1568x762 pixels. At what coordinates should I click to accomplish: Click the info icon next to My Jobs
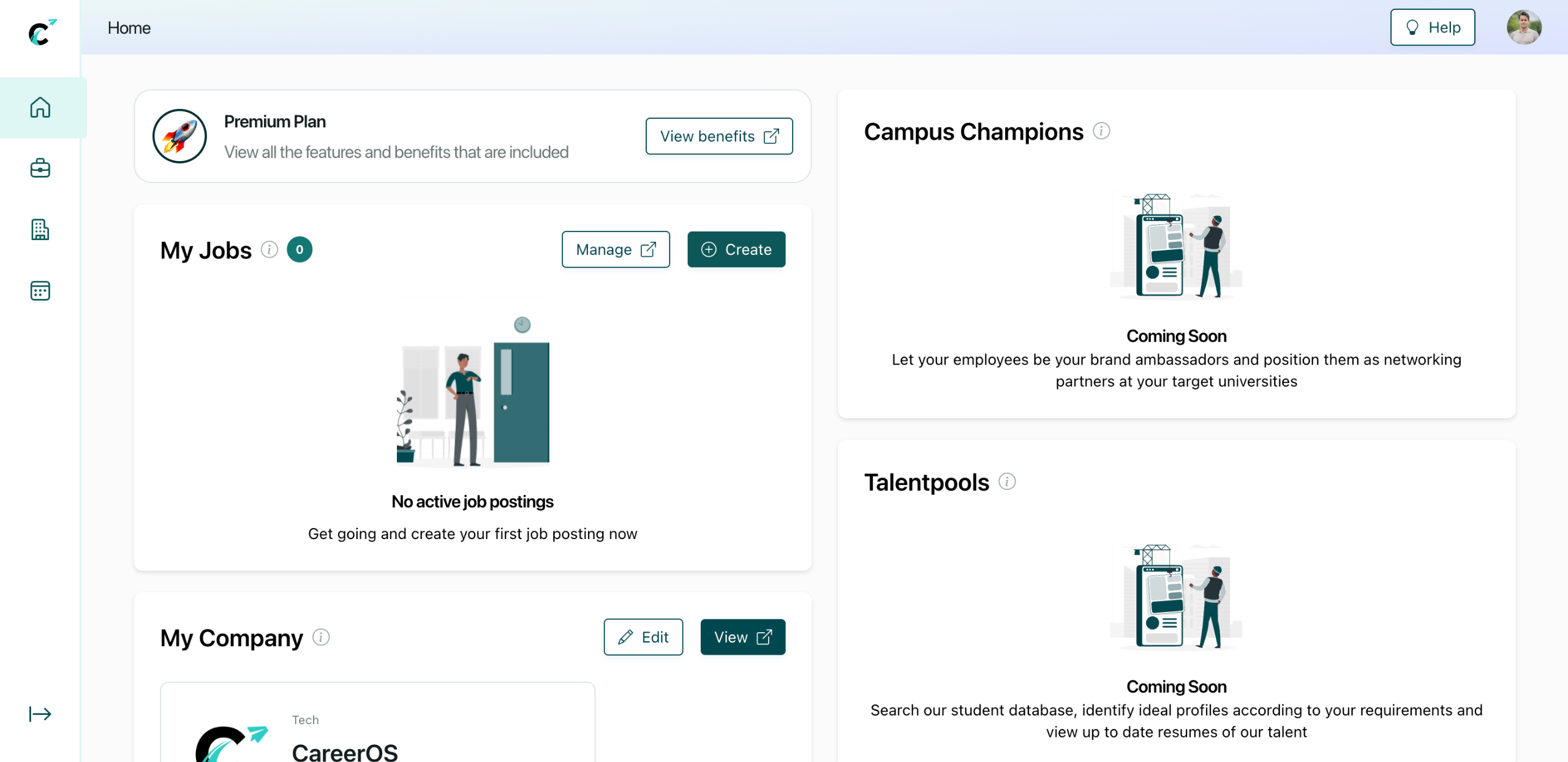[x=269, y=249]
